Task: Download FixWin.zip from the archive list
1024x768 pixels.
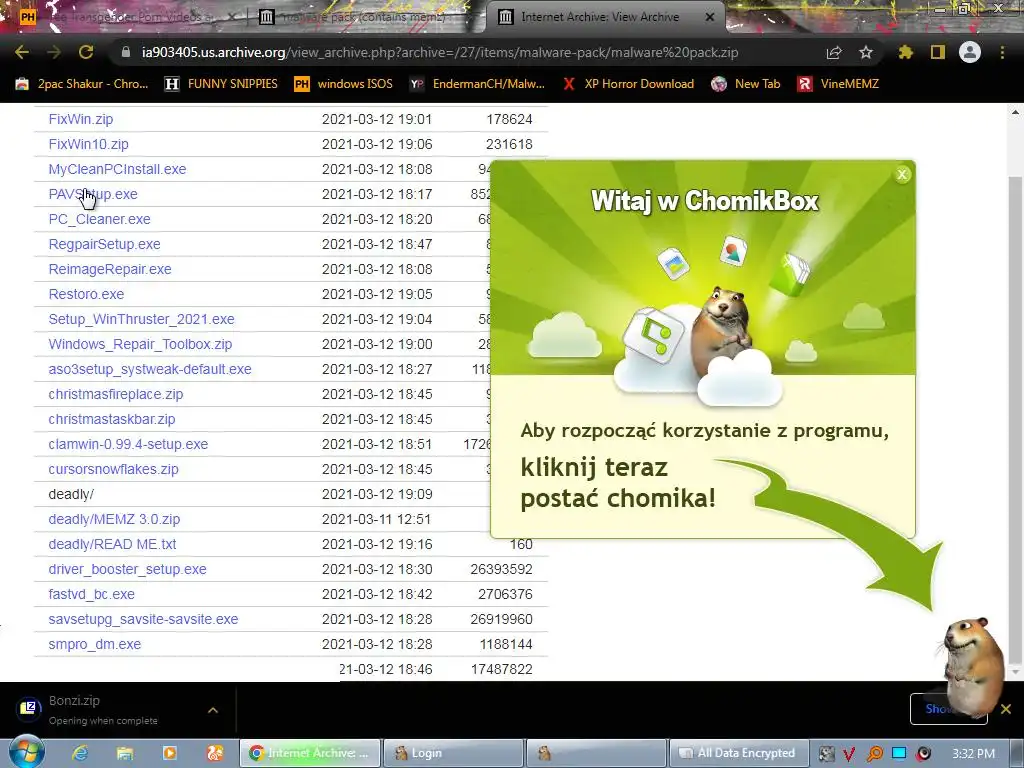Action: coord(81,120)
